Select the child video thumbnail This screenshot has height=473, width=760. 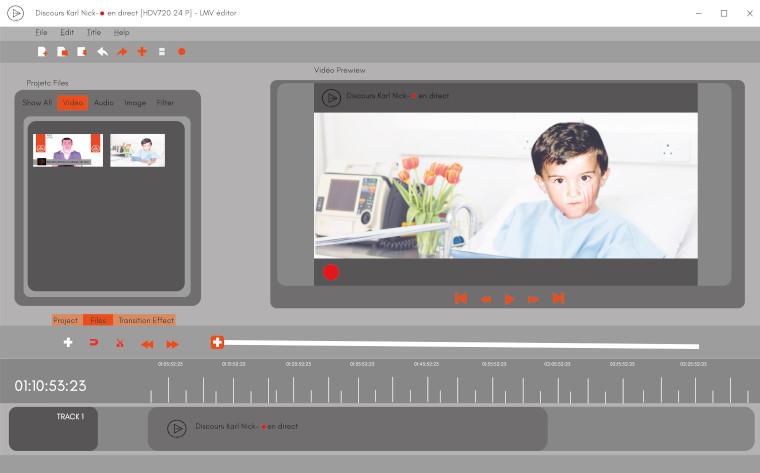pos(137,150)
